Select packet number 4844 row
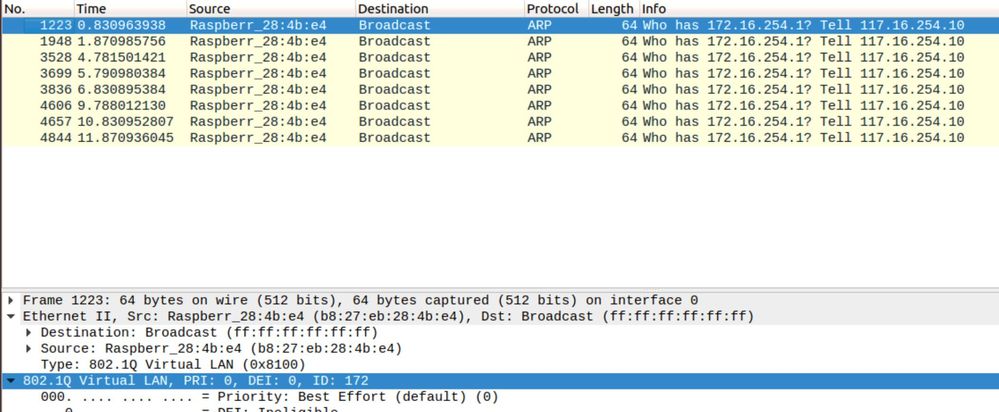This screenshot has width=999, height=412. tap(500, 138)
